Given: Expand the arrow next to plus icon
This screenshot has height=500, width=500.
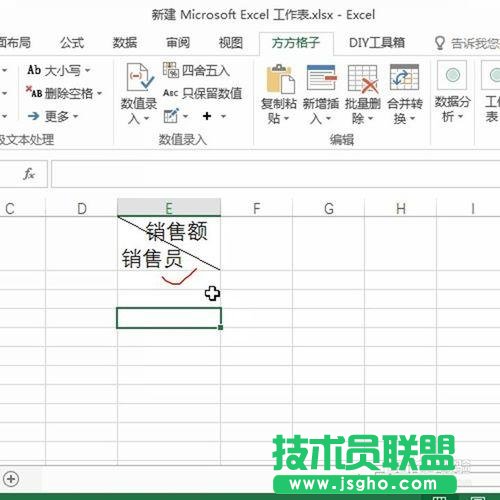Looking at the screenshot, I should point(223,116).
